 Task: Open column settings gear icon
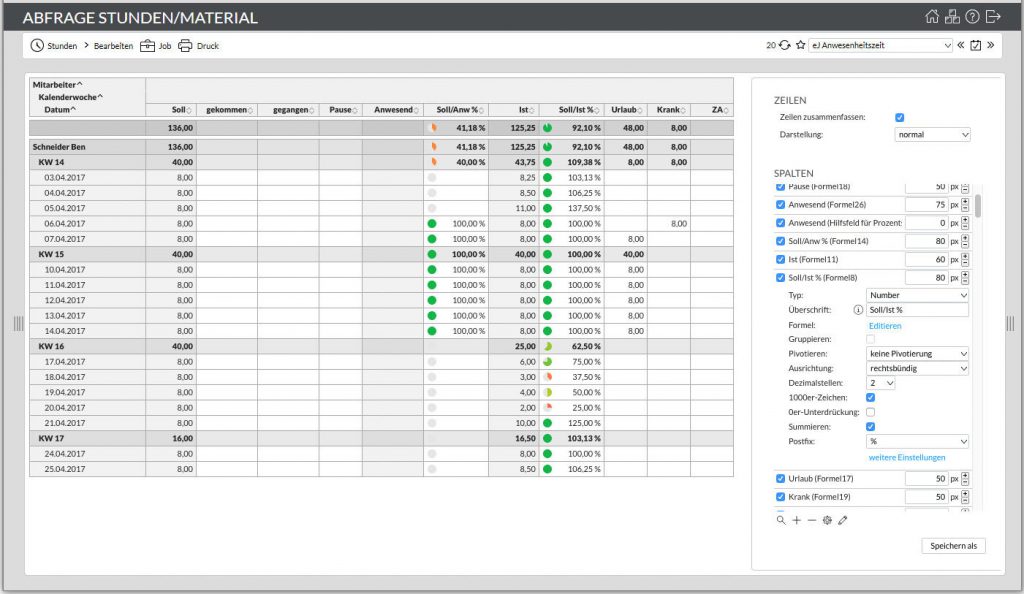pyautogui.click(x=827, y=520)
